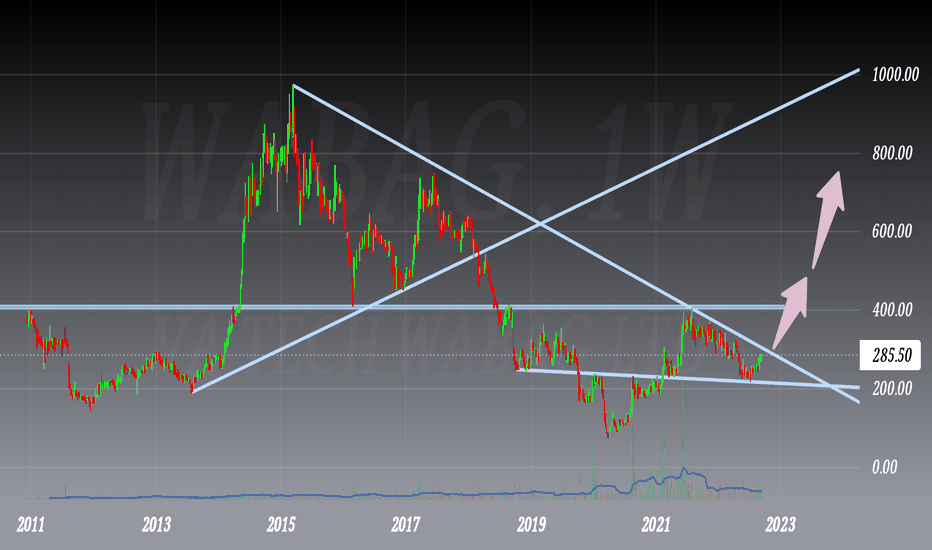Click the 2021 time axis label
The width and height of the screenshot is (932, 550).
[x=656, y=524]
